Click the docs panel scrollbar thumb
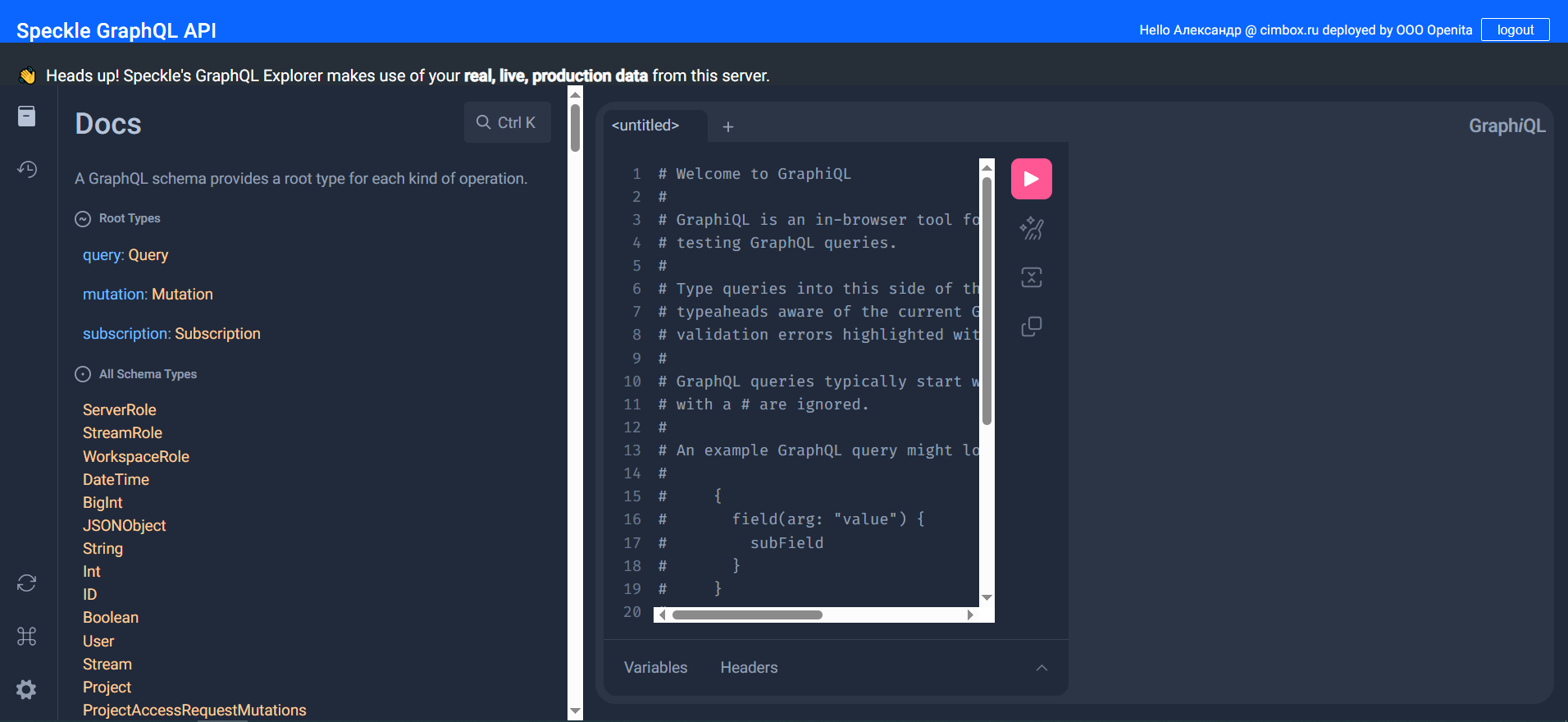This screenshot has width=1568, height=722. (575, 127)
